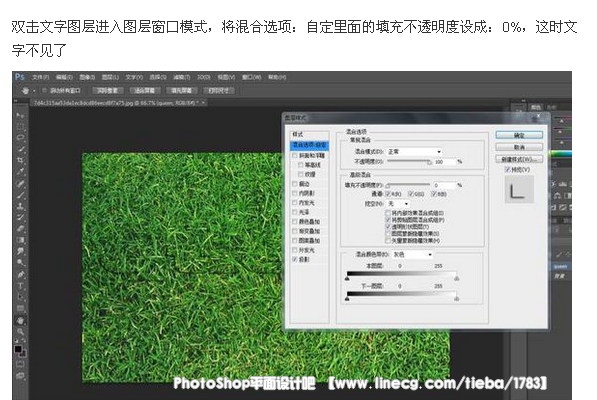Select the Eraser tool
Screen dimensions: 597x400
20,228
